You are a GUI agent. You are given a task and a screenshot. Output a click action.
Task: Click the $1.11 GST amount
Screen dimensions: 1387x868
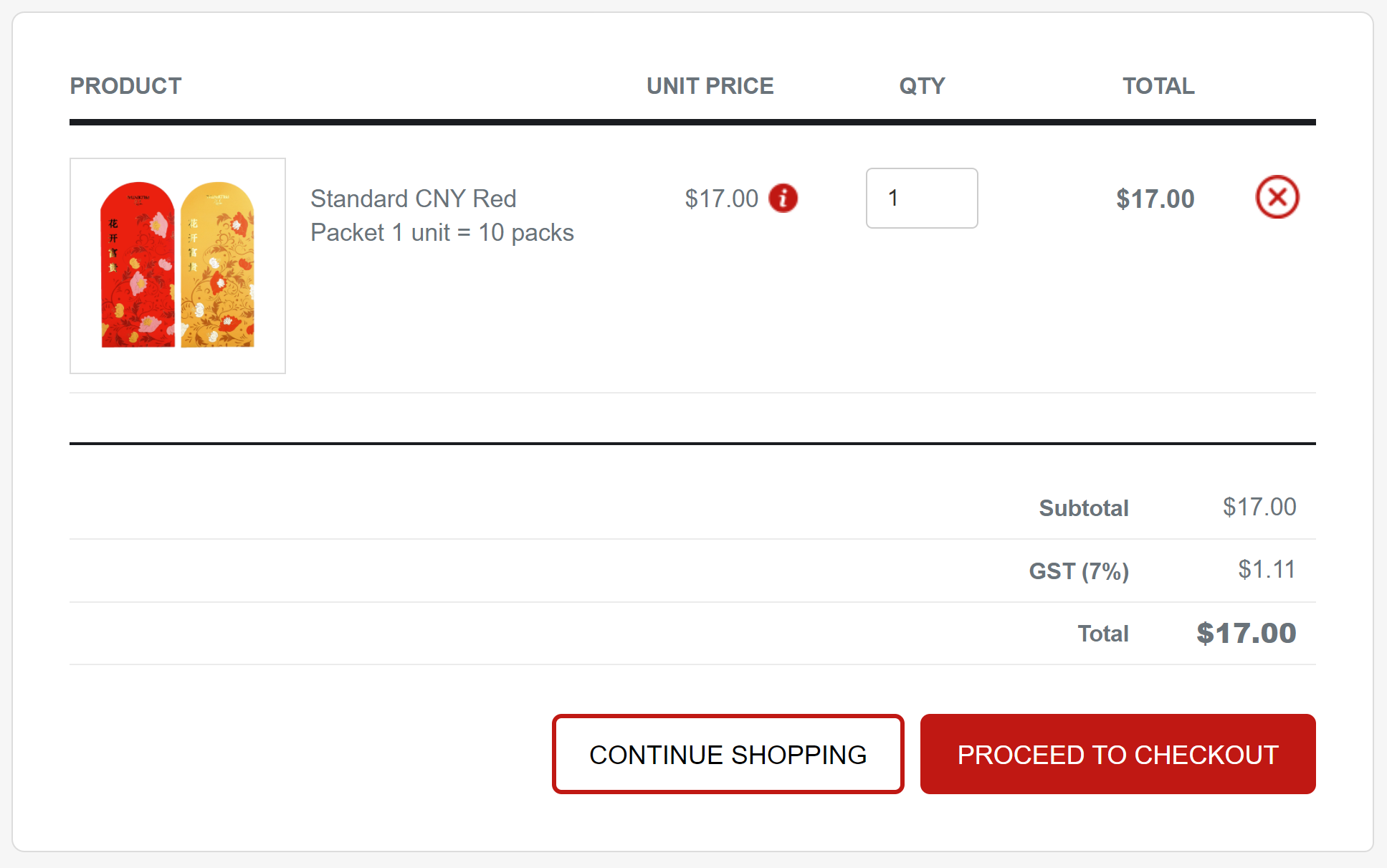coord(1266,570)
